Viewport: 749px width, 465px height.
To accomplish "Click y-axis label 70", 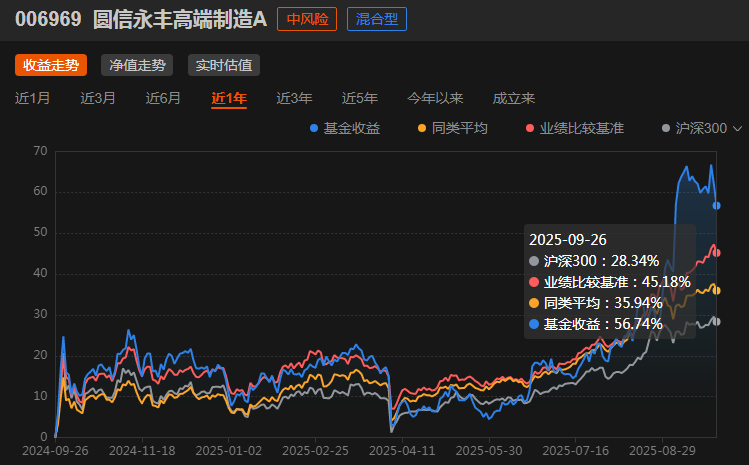I will click(40, 151).
